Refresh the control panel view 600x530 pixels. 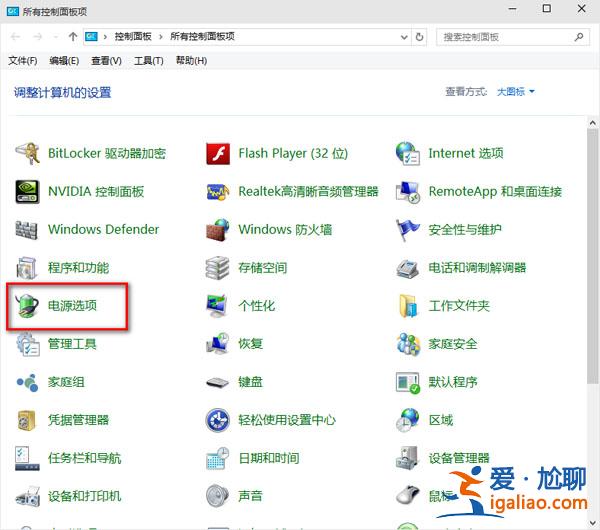click(x=419, y=37)
